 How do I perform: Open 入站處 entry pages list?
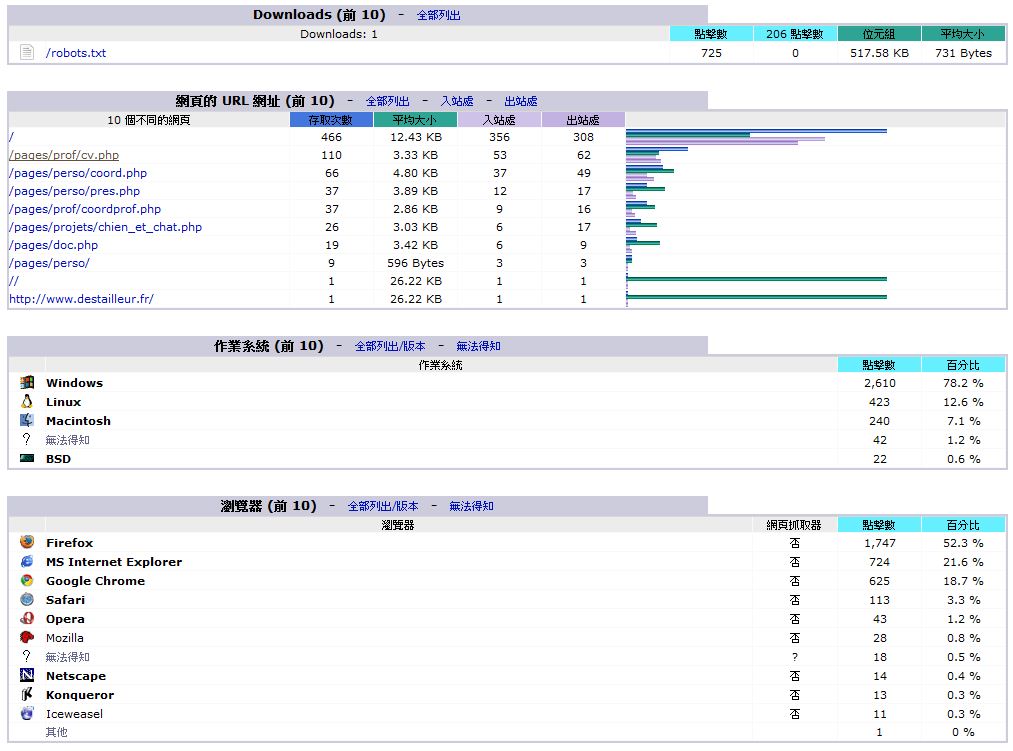pyautogui.click(x=457, y=101)
